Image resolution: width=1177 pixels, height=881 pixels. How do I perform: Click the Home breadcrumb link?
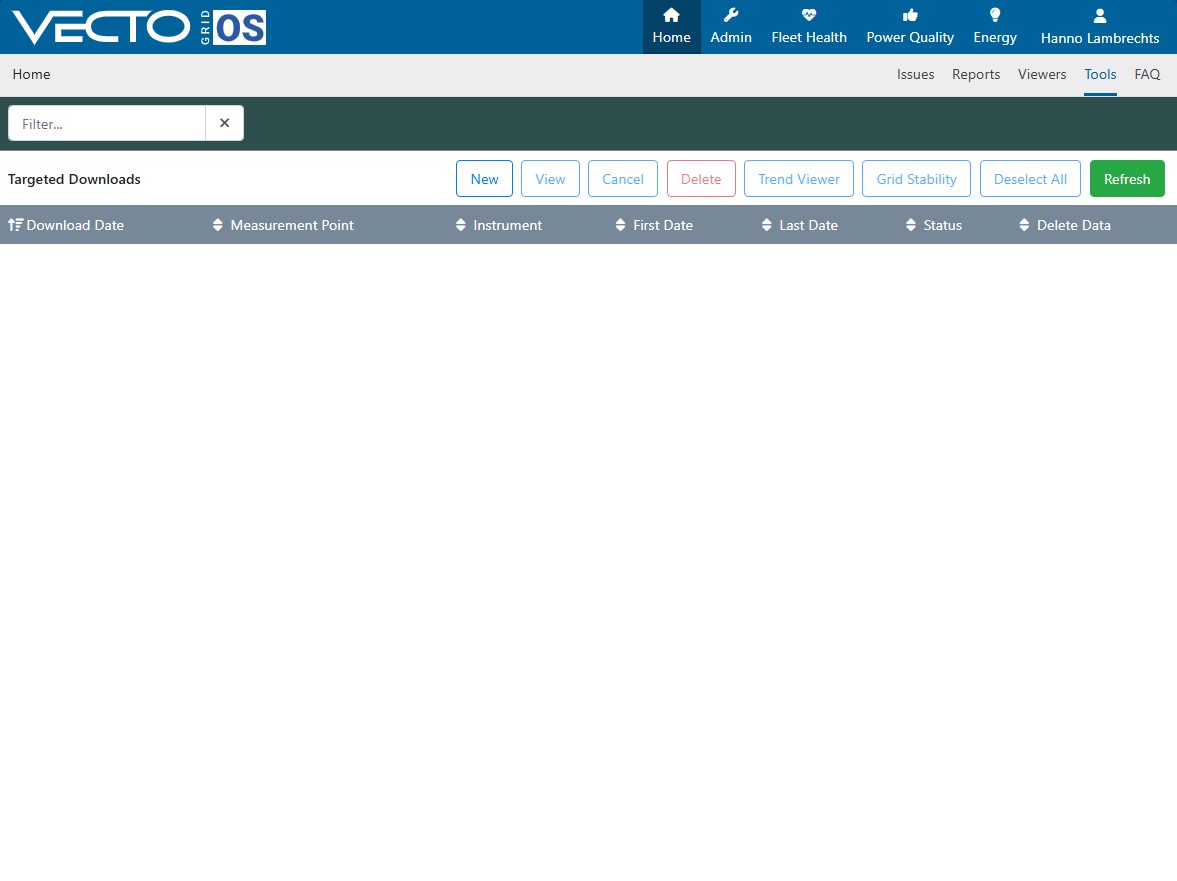pos(32,74)
